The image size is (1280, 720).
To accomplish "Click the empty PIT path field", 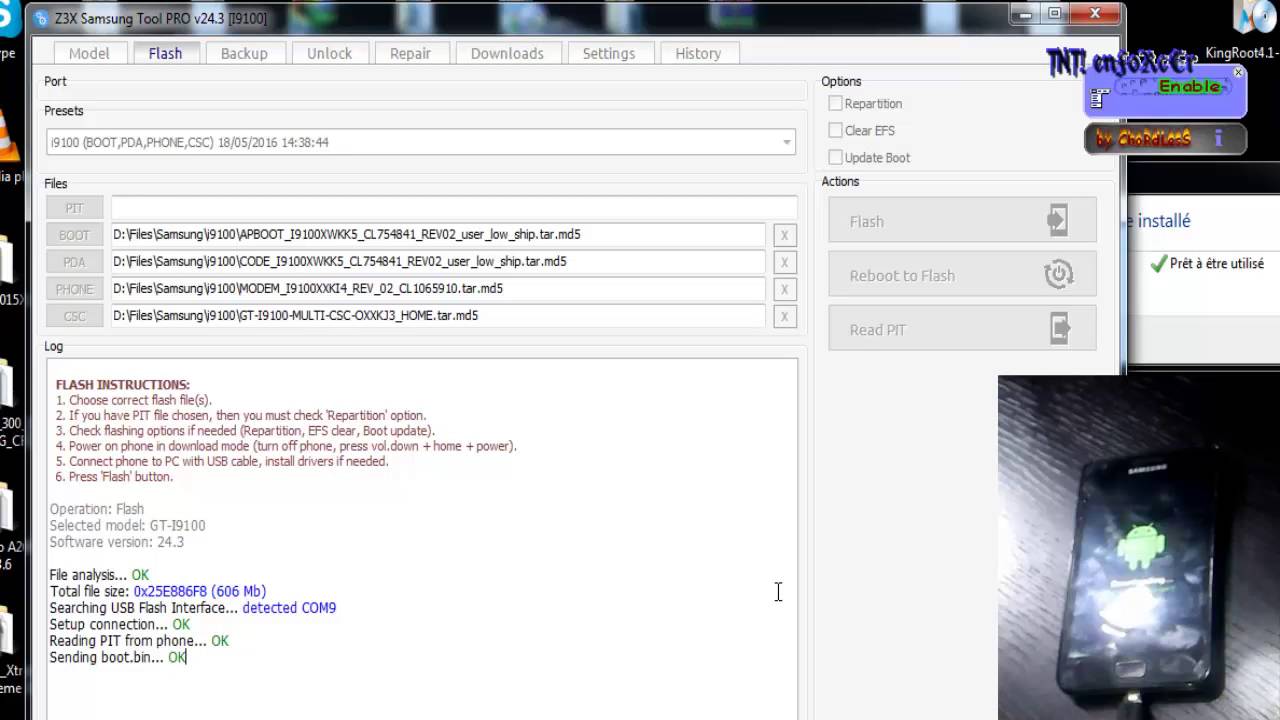I will tap(454, 207).
